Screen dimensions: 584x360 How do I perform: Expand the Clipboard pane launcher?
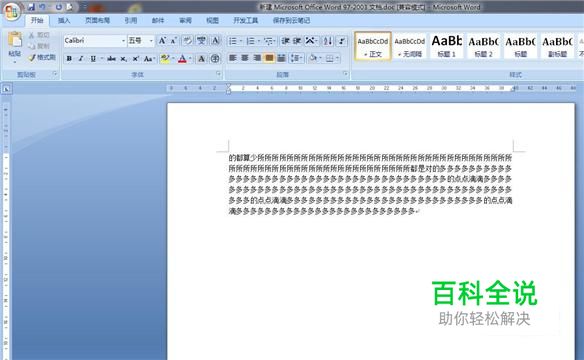coord(55,74)
